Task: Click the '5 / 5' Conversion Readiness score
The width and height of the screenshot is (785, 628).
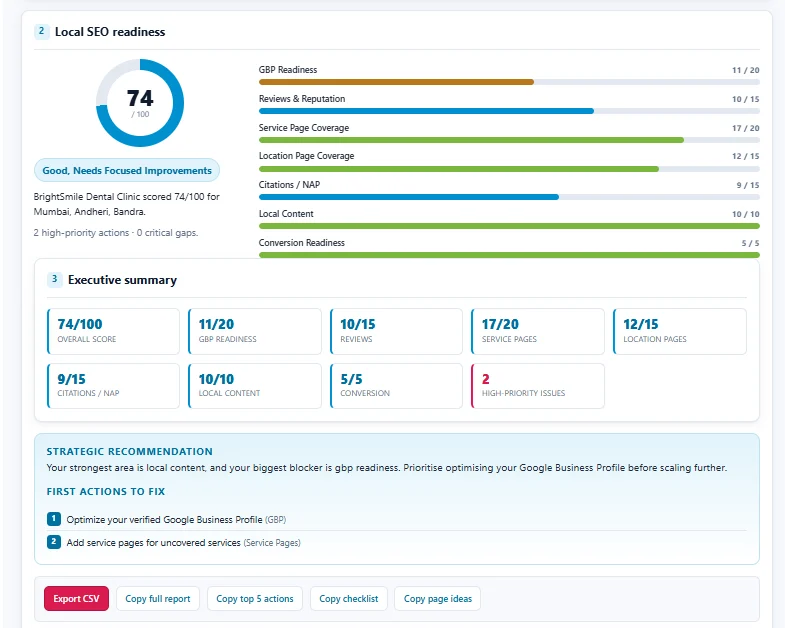Action: click(x=750, y=243)
